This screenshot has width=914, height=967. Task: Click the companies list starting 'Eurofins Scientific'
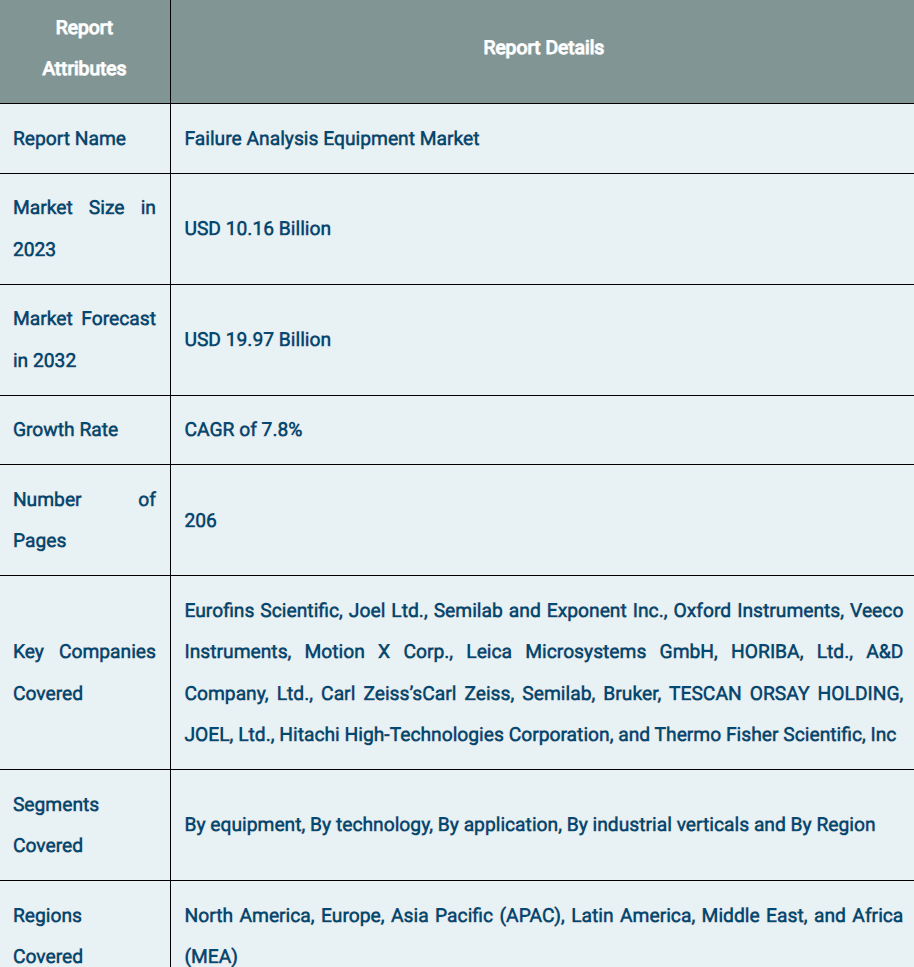543,672
